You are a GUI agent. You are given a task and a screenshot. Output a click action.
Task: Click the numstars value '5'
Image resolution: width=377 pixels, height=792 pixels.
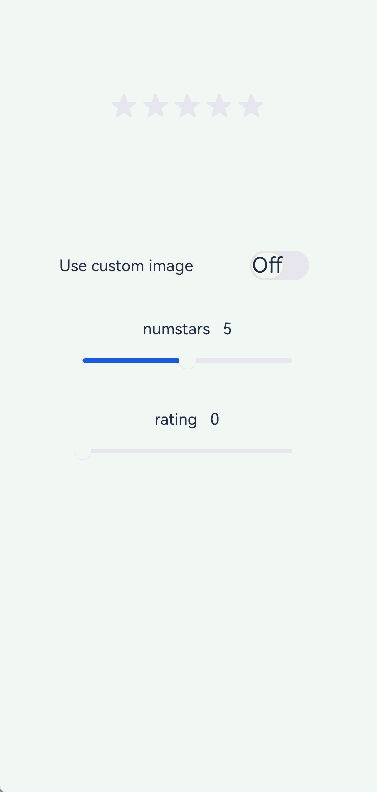[x=227, y=329]
